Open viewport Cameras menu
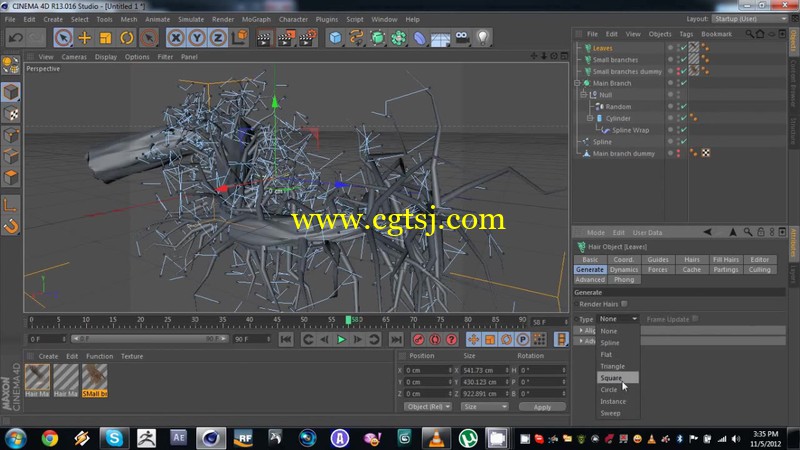The image size is (800, 450). coord(74,57)
